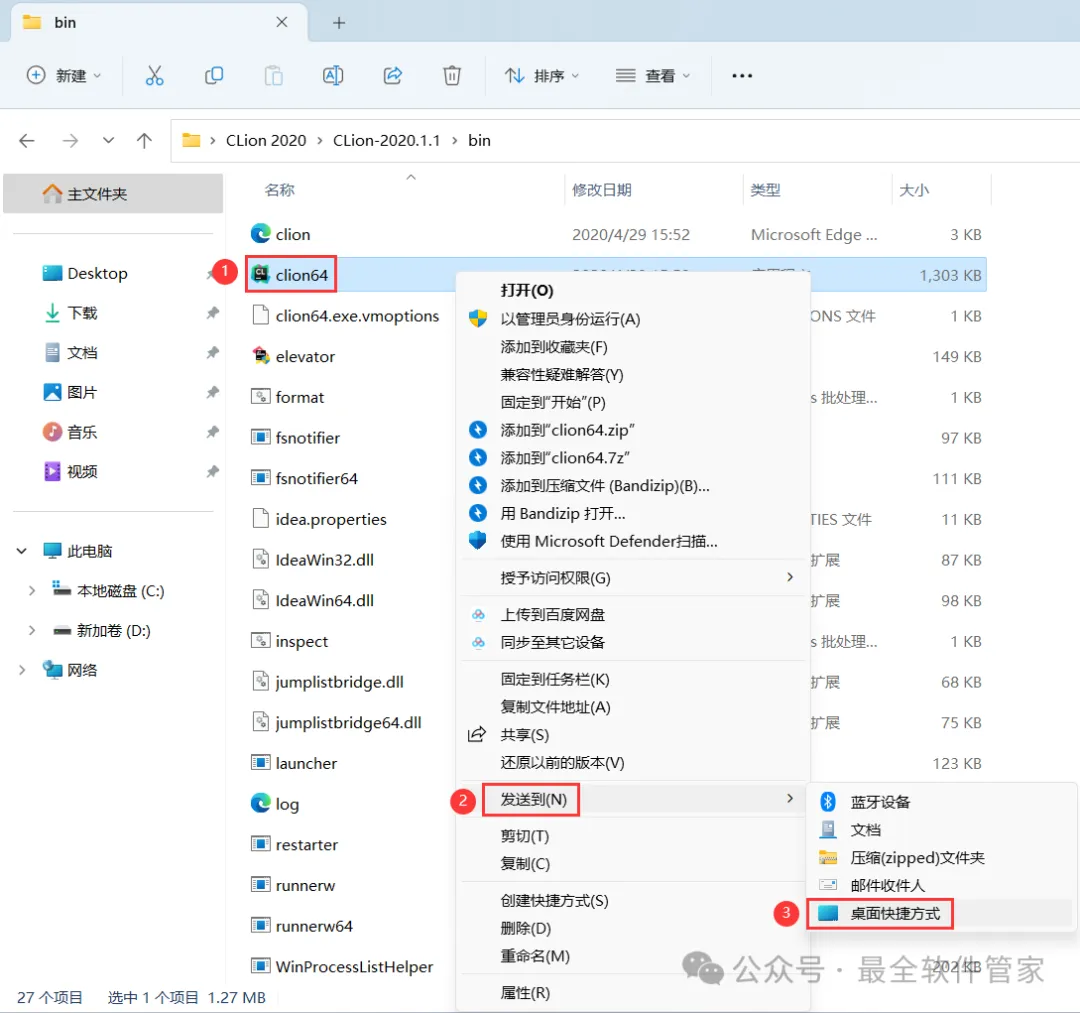Choose 压缩(zipped)文件夹 in submenu
This screenshot has width=1080, height=1013.
pos(917,858)
